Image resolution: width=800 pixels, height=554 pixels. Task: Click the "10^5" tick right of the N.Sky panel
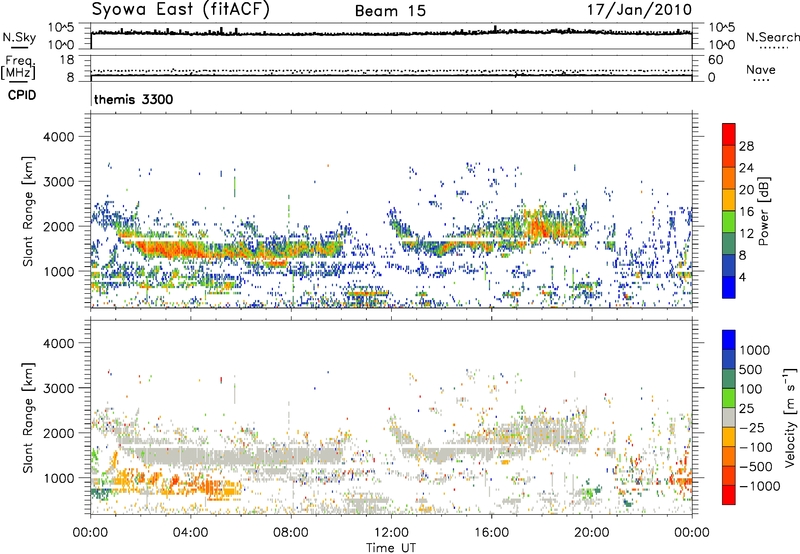[x=722, y=28]
